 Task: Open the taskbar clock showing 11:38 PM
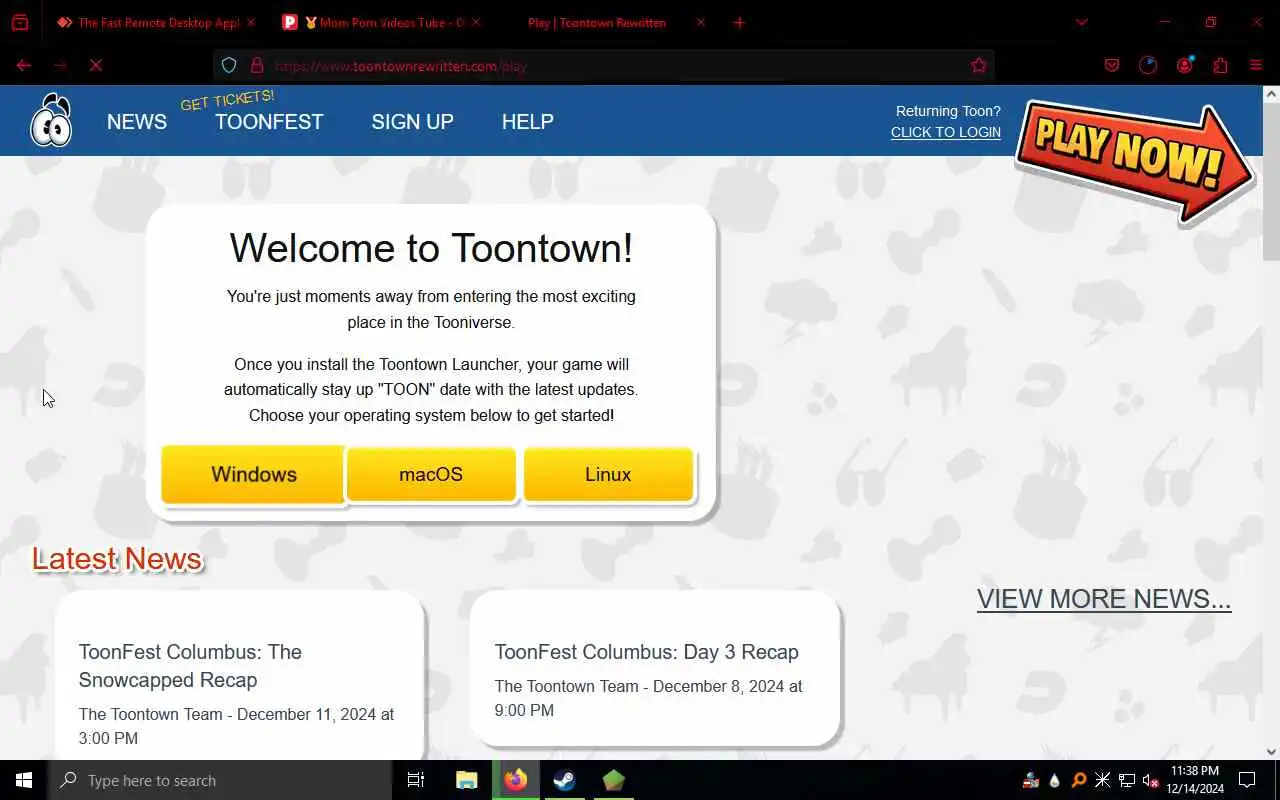pos(1194,780)
